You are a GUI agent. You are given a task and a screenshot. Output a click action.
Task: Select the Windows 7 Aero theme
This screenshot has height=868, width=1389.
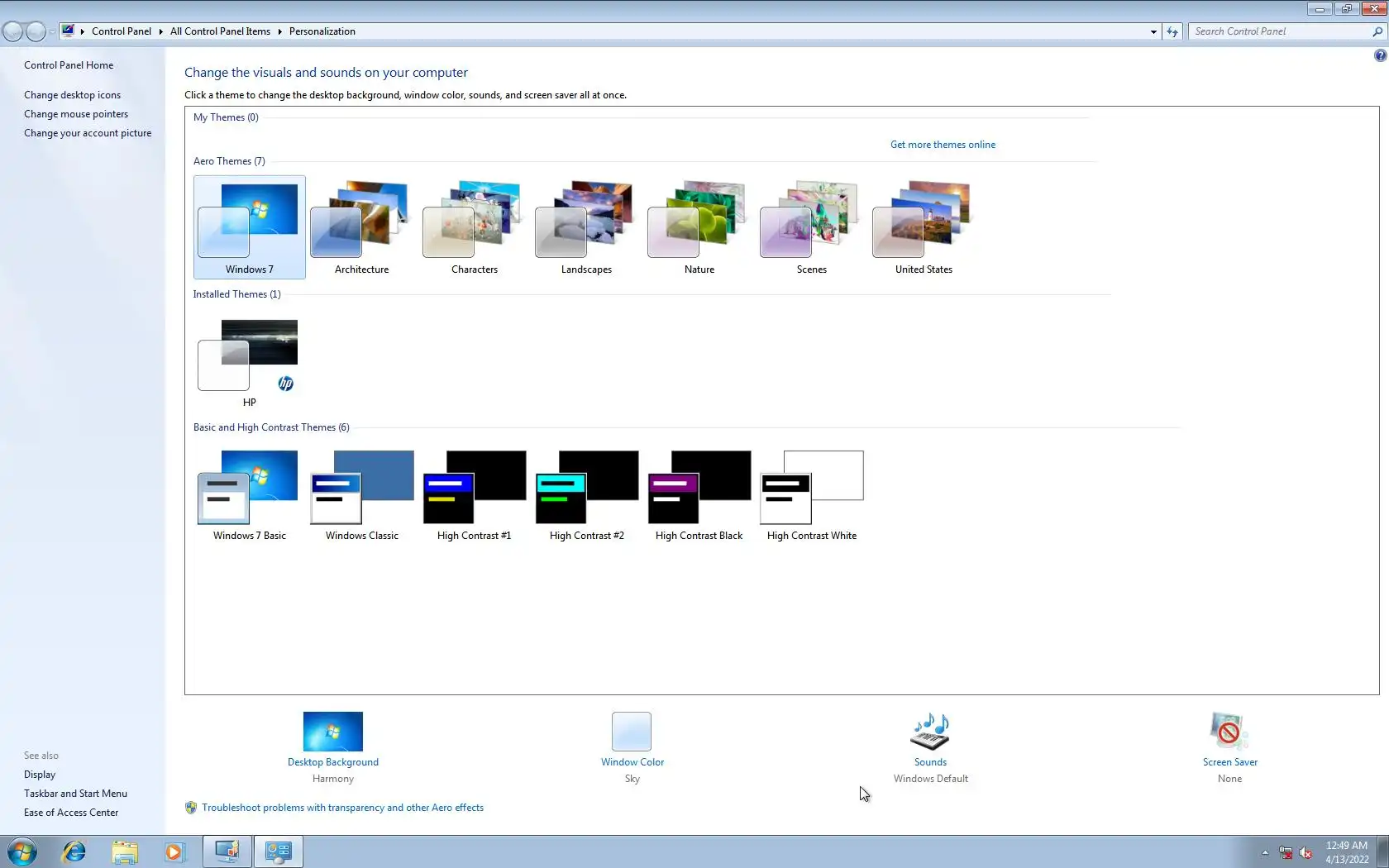tap(249, 227)
